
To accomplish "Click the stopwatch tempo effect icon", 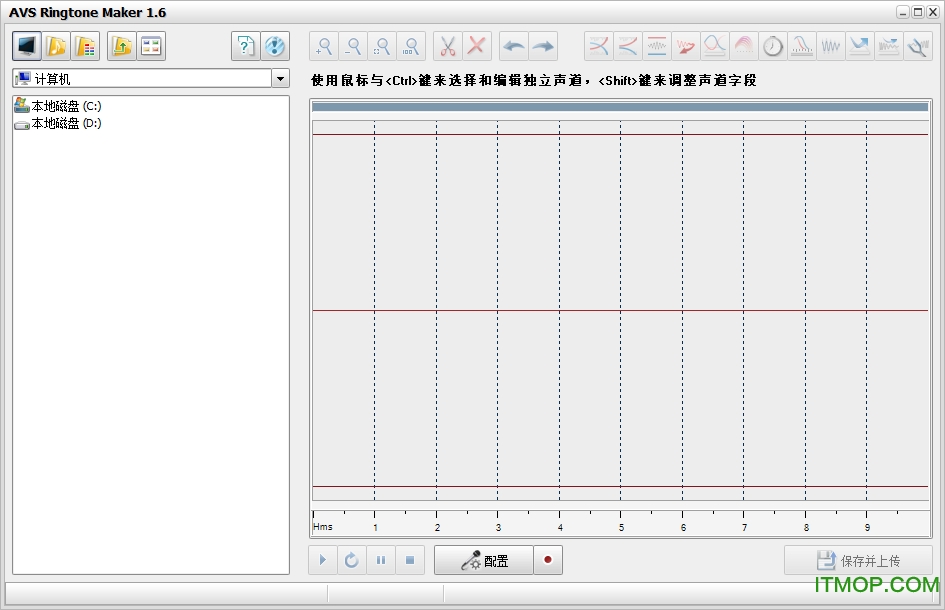I will (x=773, y=46).
